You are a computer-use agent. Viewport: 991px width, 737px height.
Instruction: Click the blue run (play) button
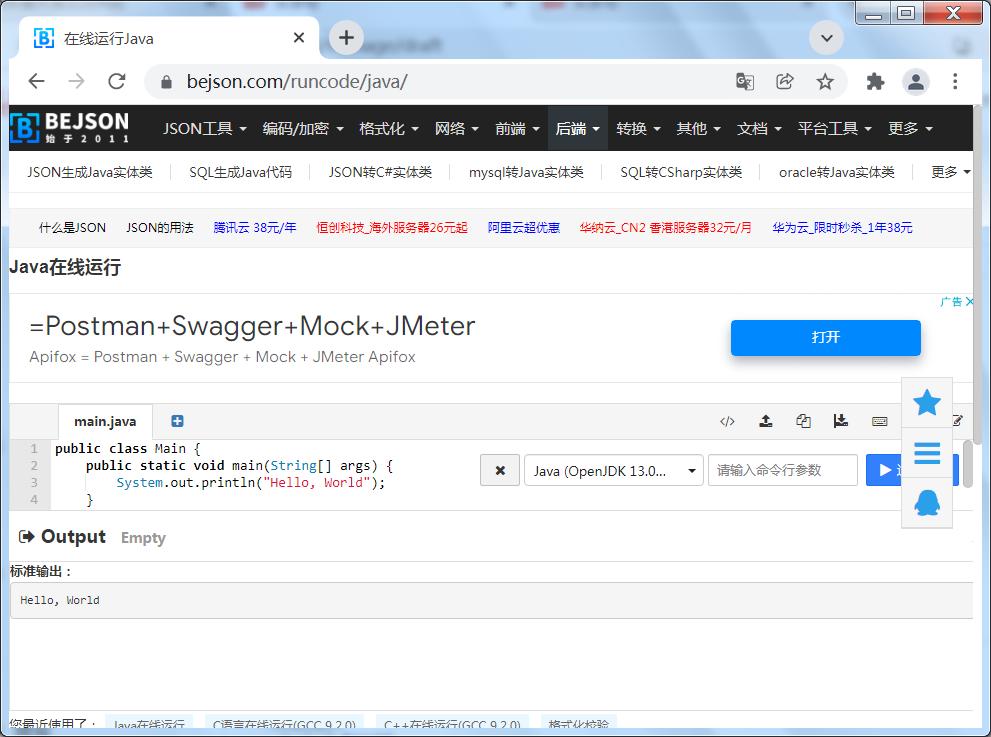tap(884, 470)
